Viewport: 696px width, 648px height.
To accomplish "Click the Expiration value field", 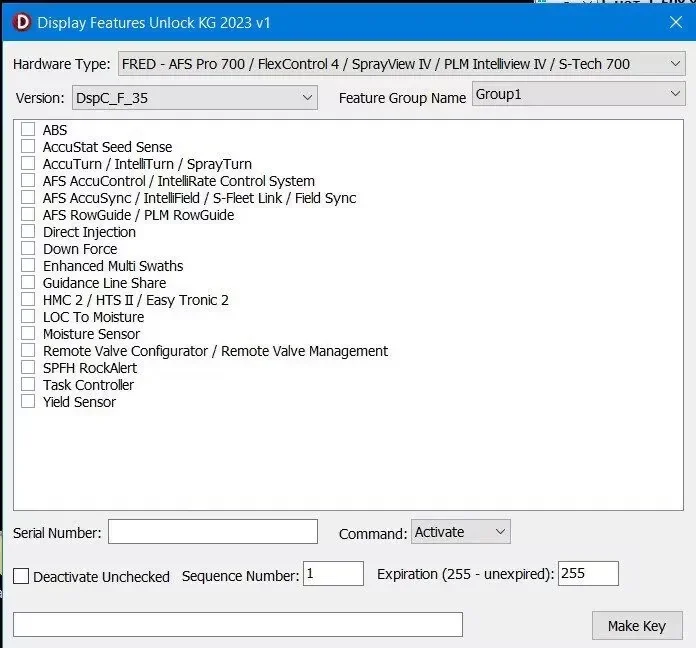I will 588,573.
